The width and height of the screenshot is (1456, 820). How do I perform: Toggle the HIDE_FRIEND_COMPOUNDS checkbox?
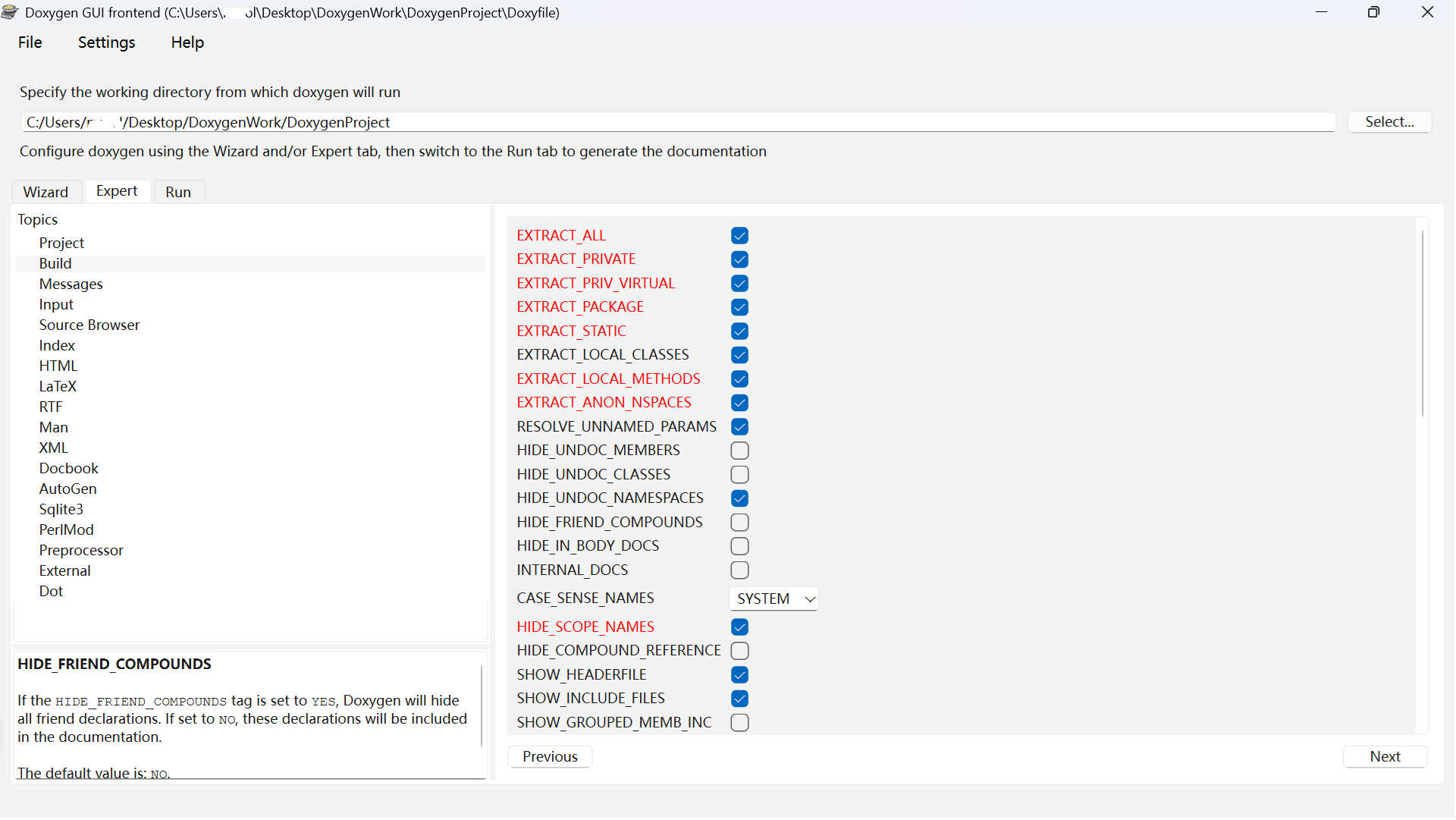click(x=739, y=523)
